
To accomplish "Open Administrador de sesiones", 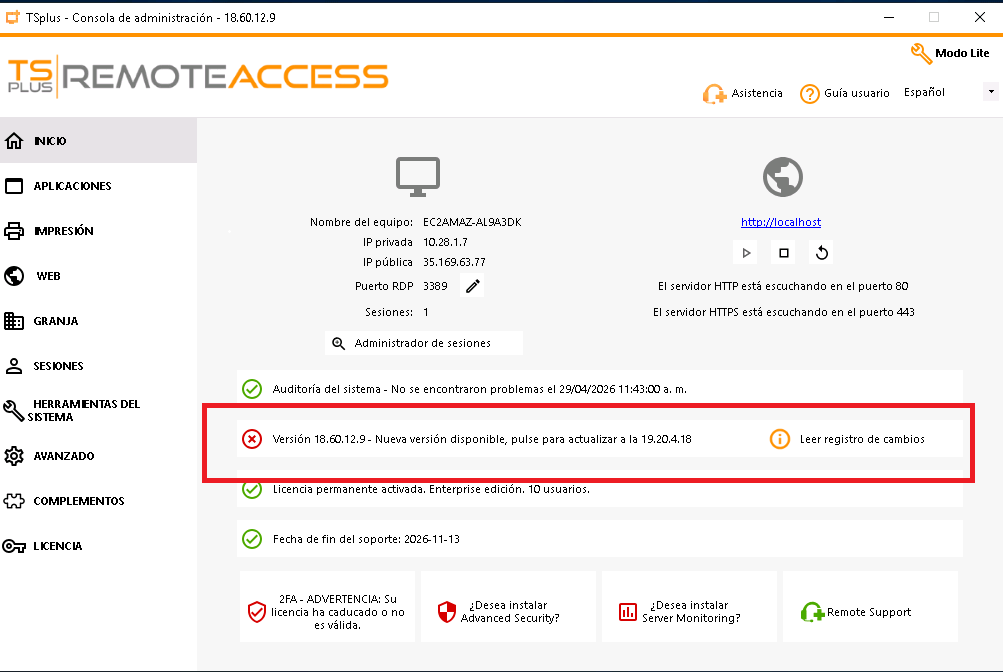I will point(423,343).
